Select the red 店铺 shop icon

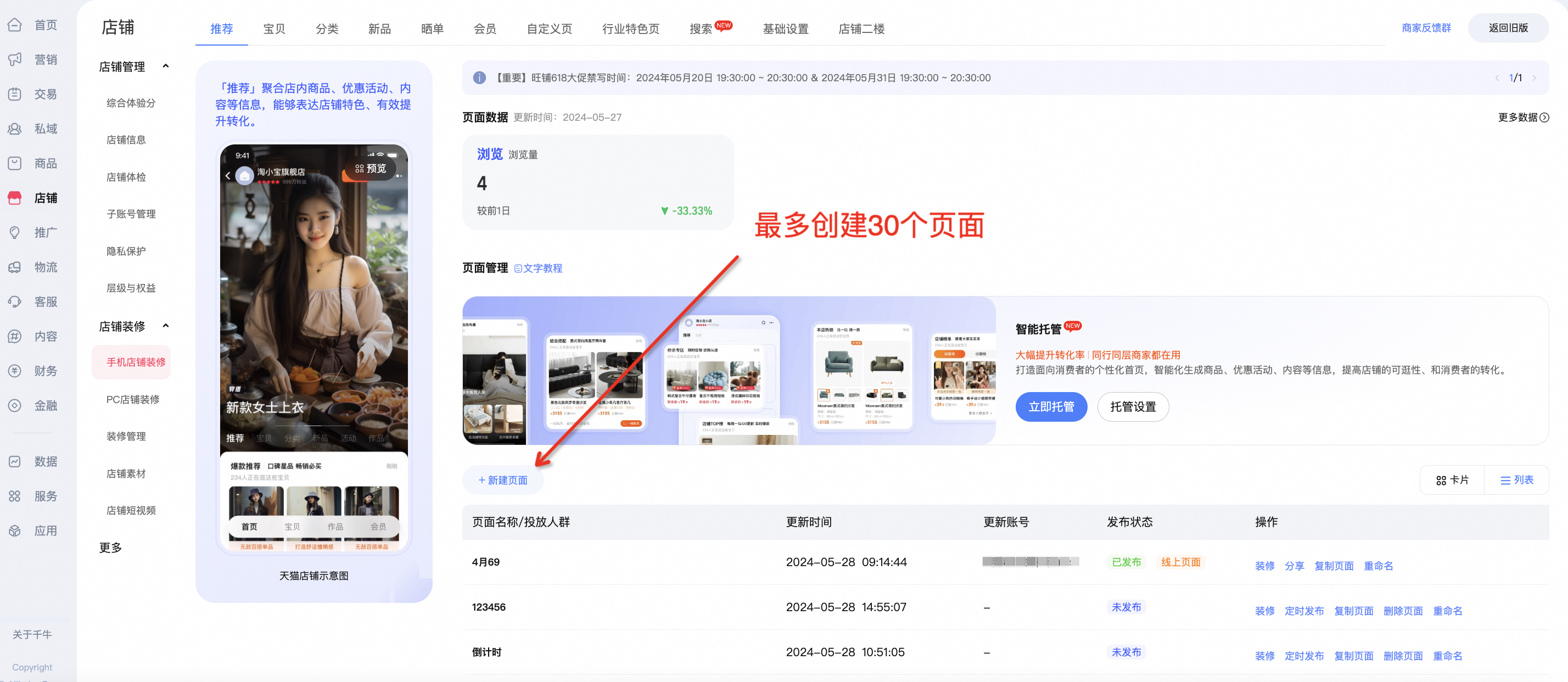point(15,198)
